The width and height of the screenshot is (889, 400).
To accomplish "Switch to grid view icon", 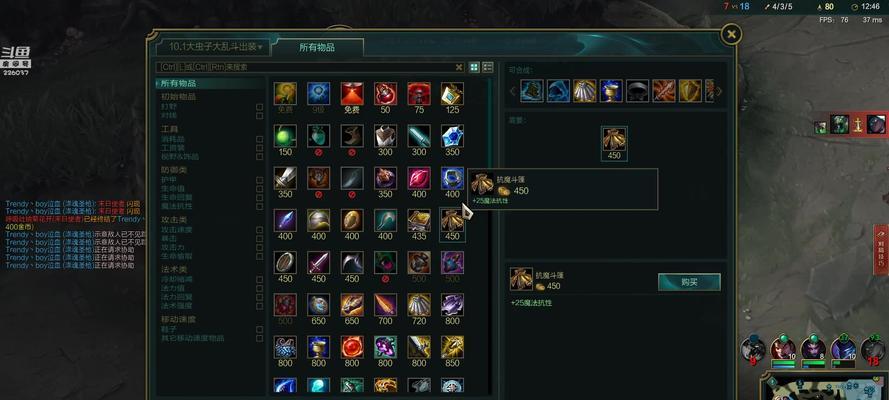I will coord(475,67).
